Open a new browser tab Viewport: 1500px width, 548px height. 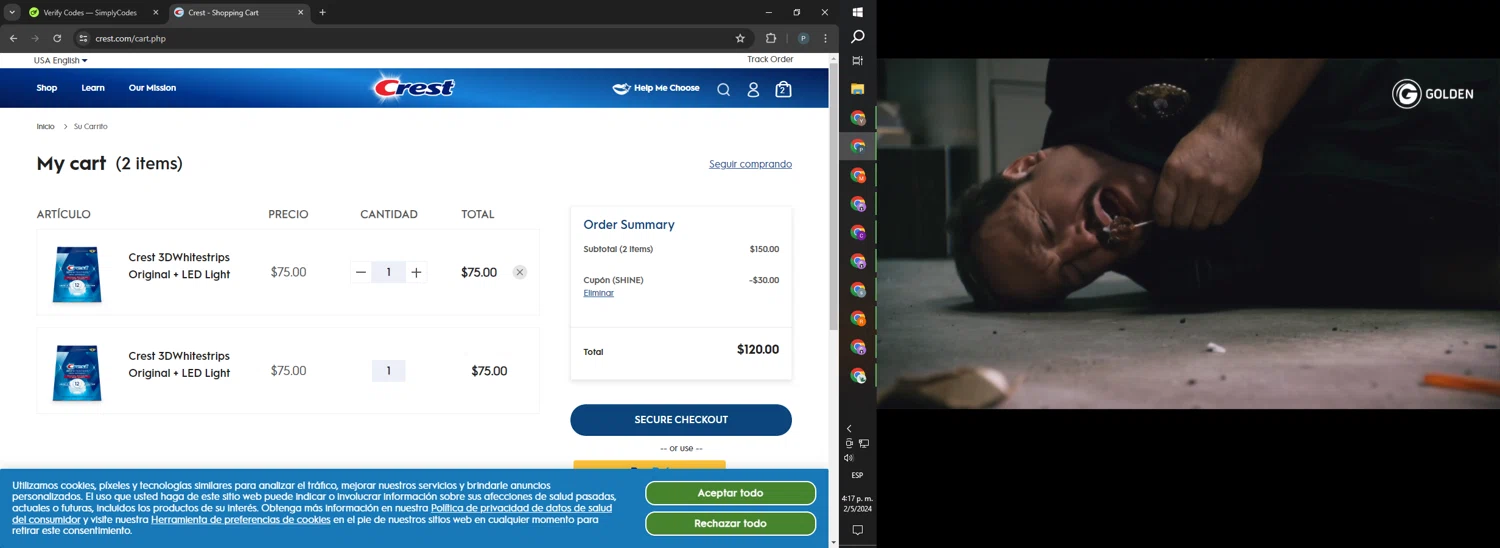click(x=322, y=13)
